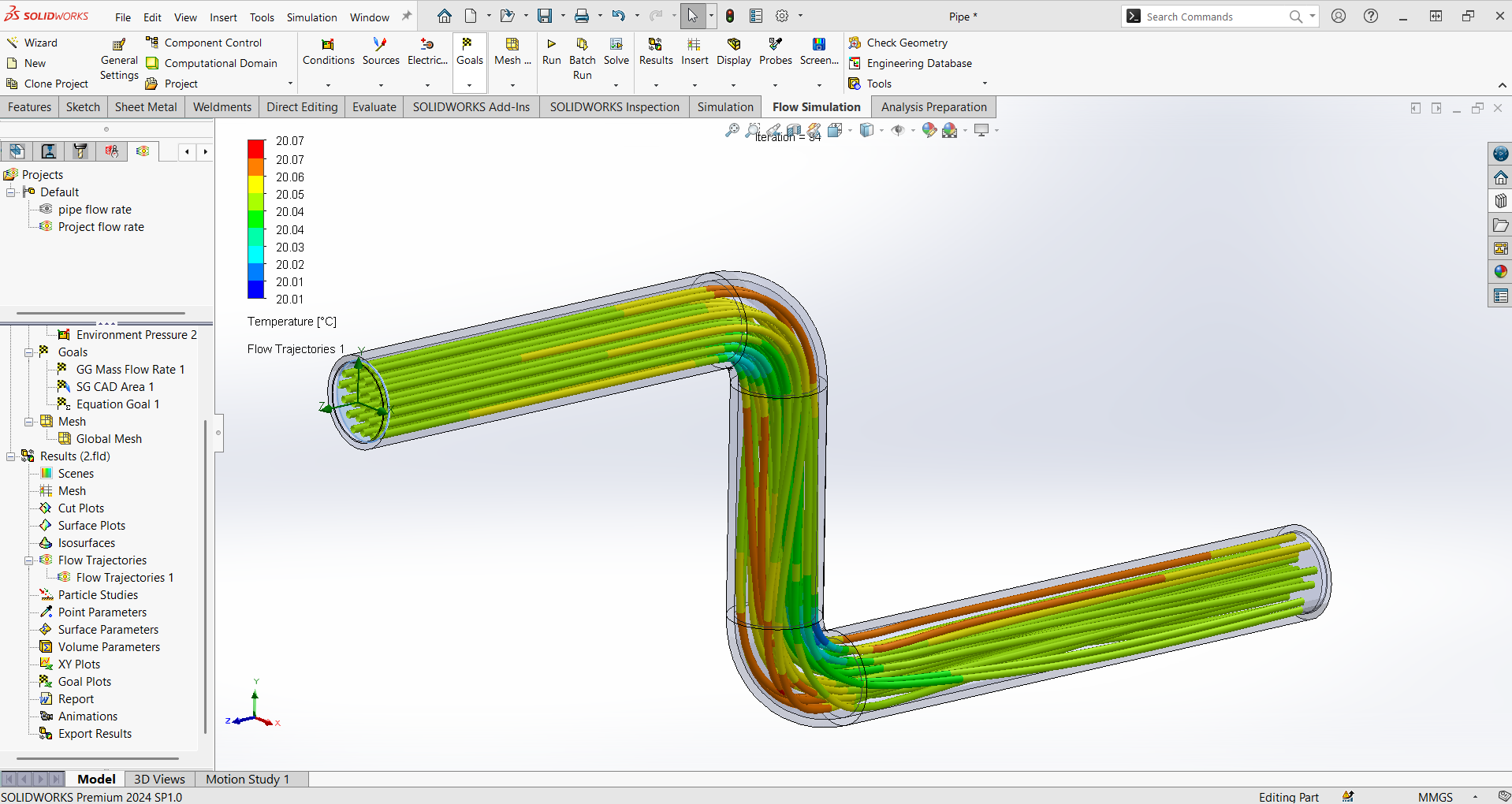Open the Motion Study 1 tab
1512x804 pixels.
pos(248,779)
